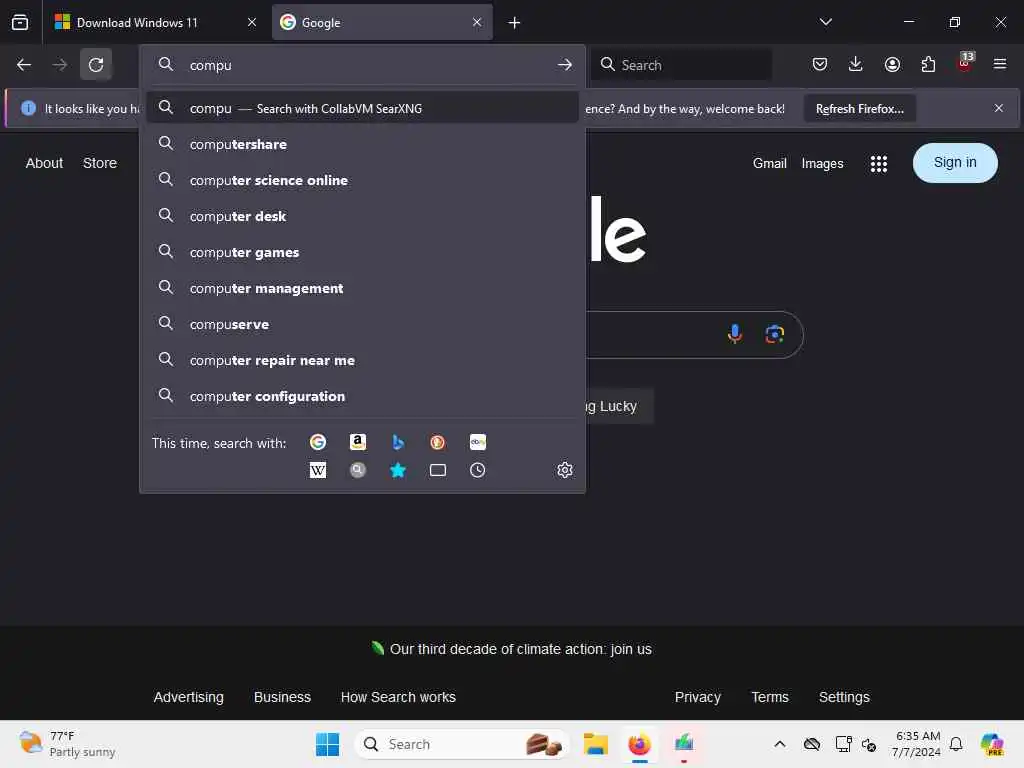Open Firefox View tab list icon

tap(20, 22)
